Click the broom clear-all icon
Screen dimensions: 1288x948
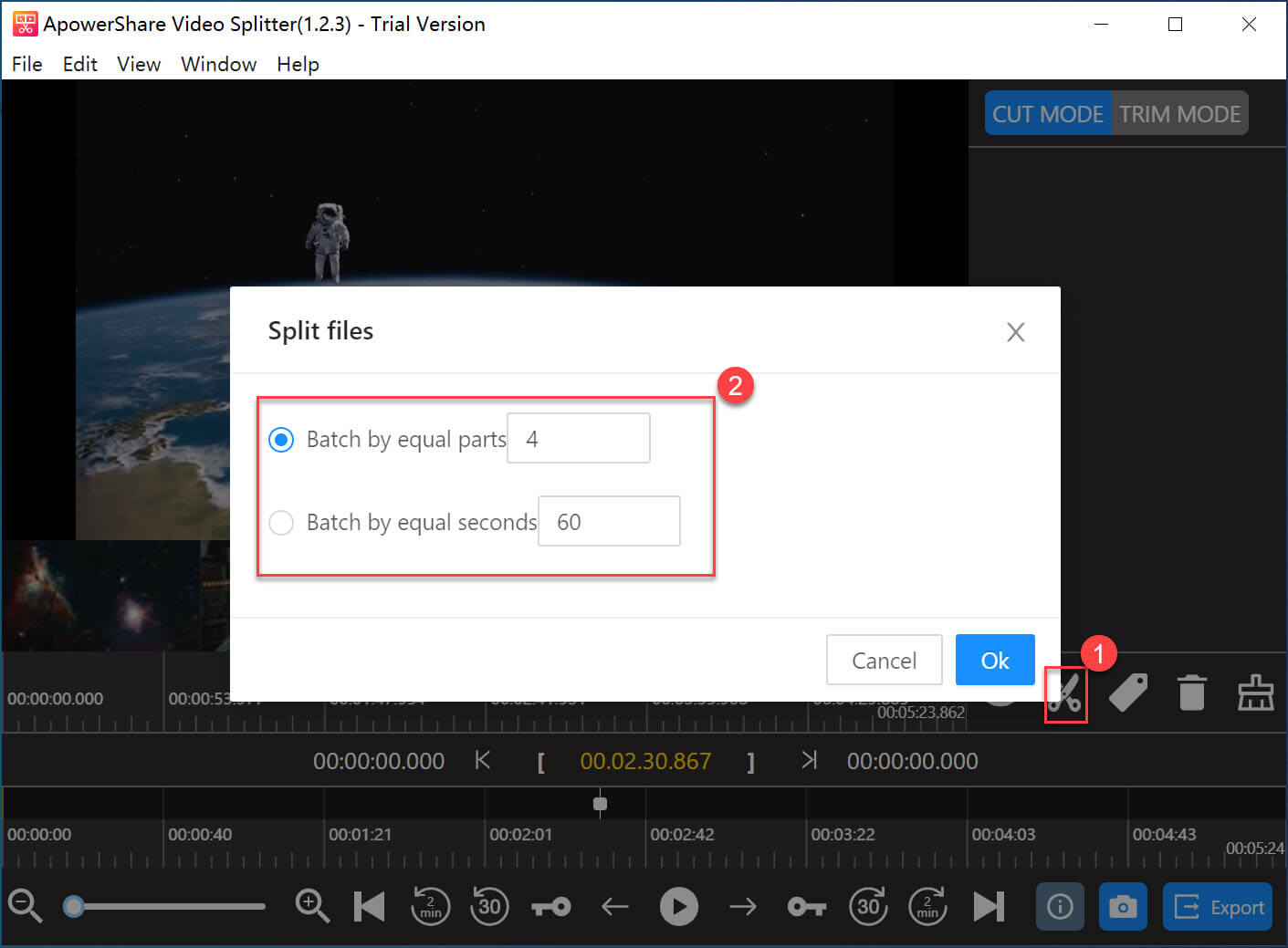[1255, 693]
